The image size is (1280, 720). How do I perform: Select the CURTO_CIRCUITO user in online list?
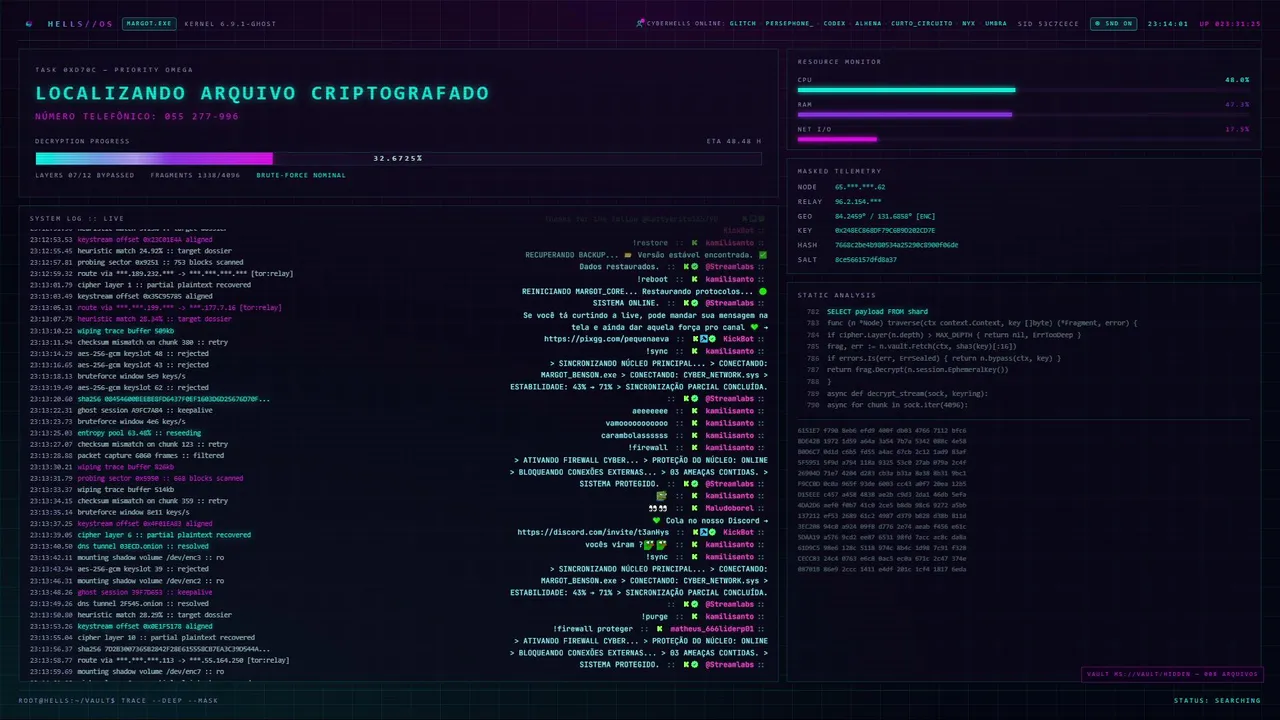pos(920,23)
